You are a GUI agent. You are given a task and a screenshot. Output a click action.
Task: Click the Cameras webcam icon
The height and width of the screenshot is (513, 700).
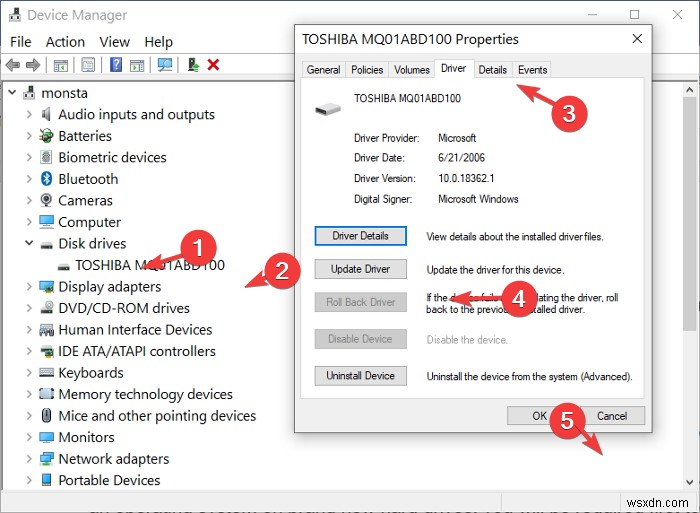pyautogui.click(x=46, y=200)
